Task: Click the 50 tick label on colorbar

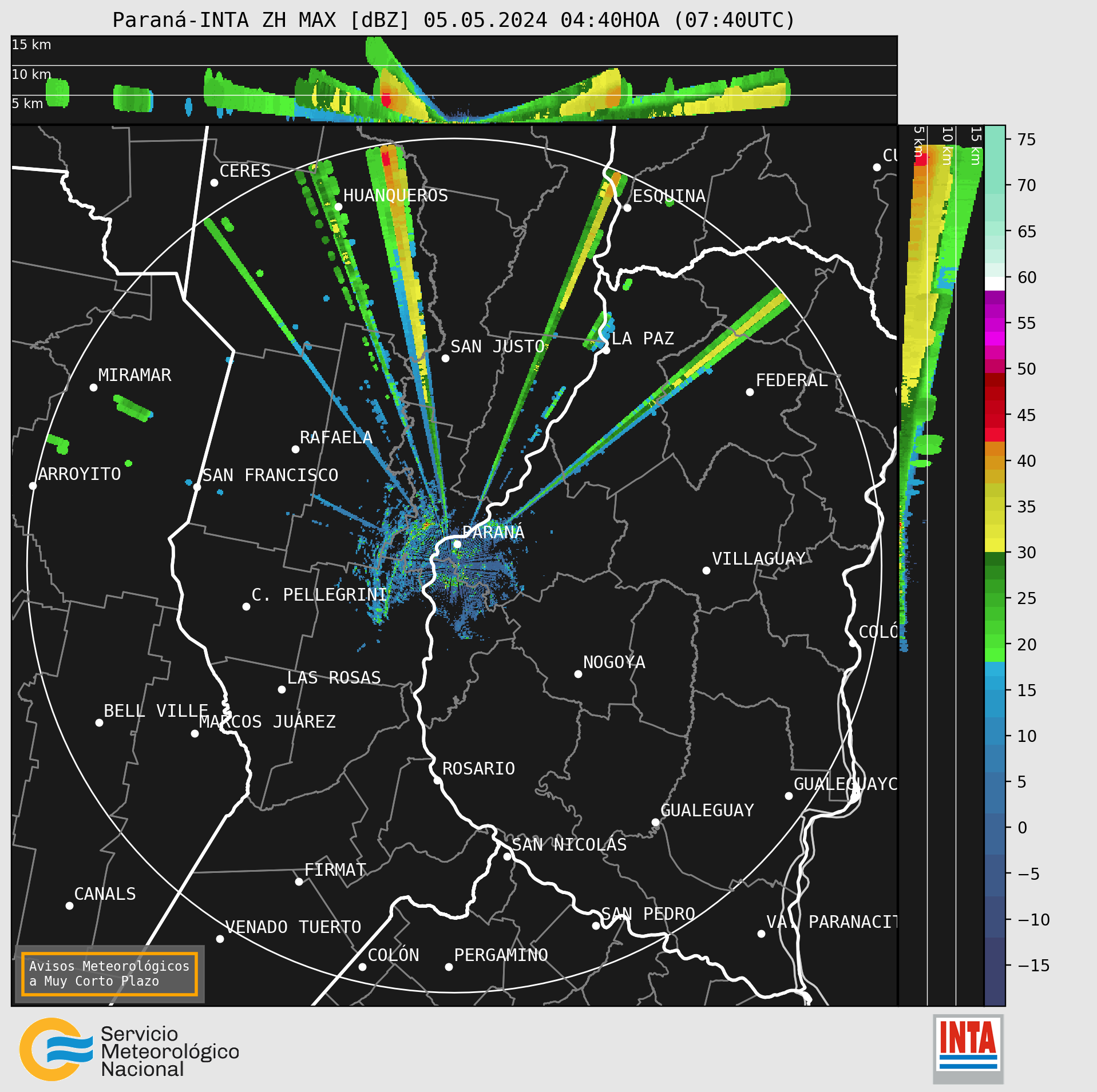Action: coord(1027,369)
